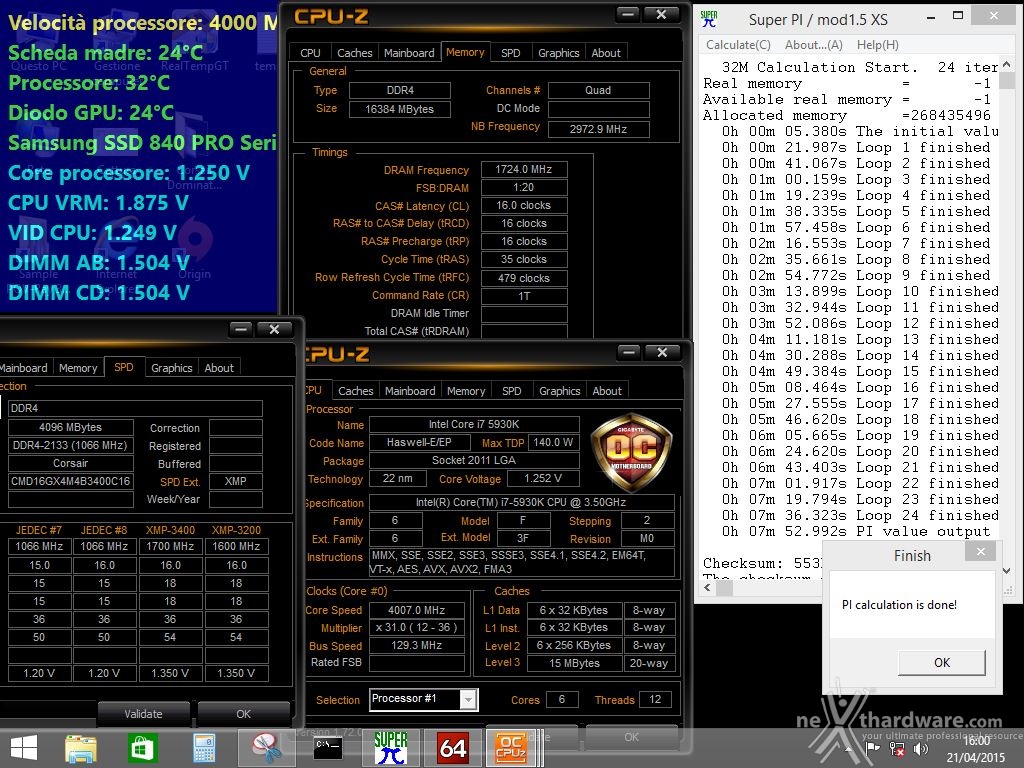
Task: Click the Gigabyte OC Motherboard badge logo
Action: point(632,452)
